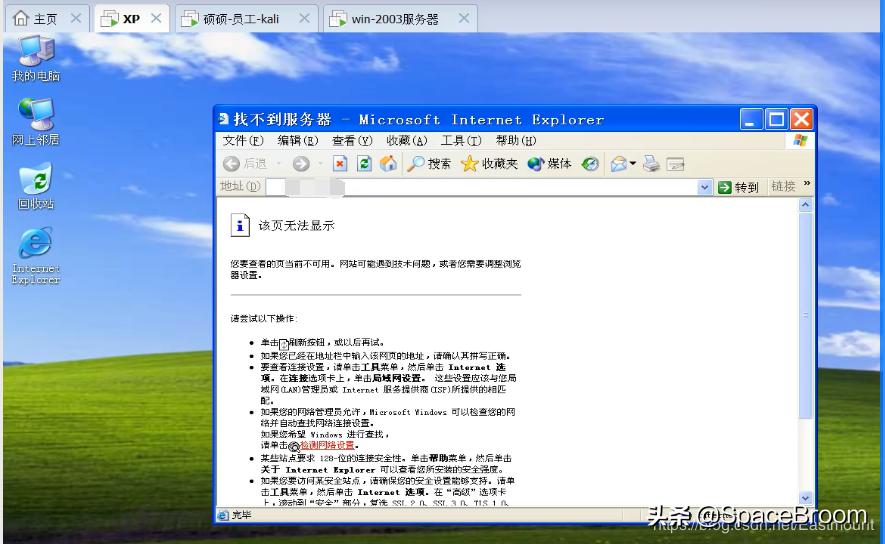Refresh the page using toolbar icon
885x544 pixels.
coord(364,164)
